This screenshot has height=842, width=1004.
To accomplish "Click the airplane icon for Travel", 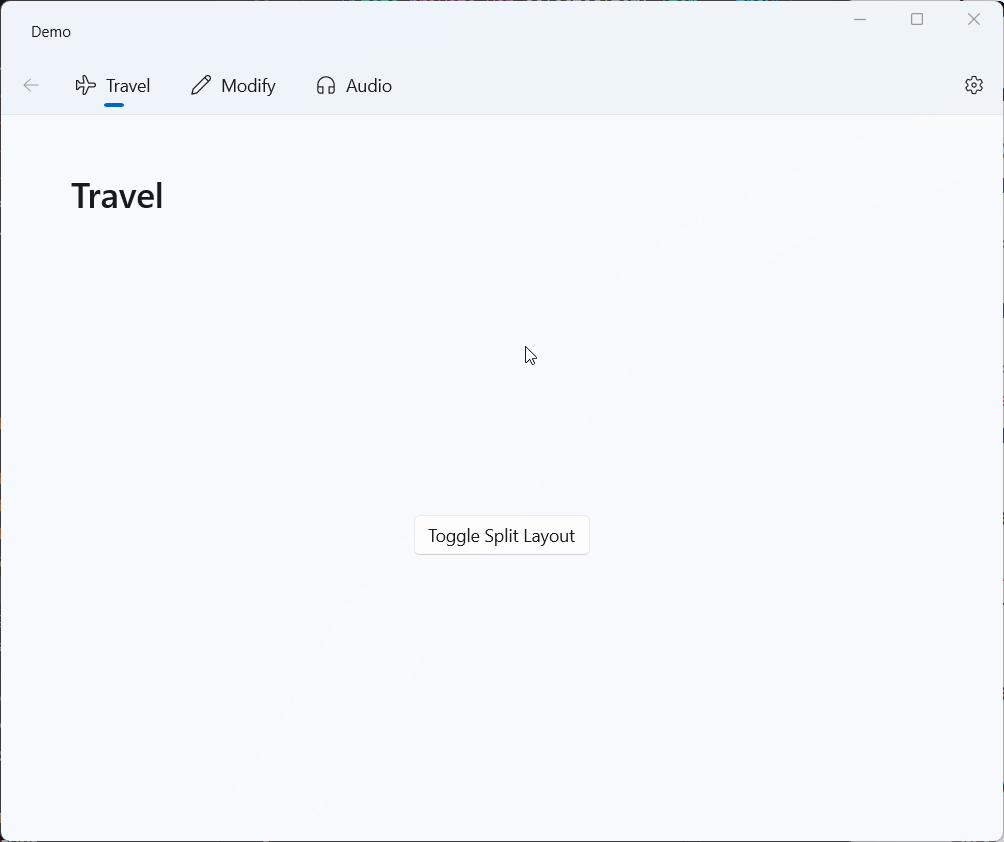I will pos(86,86).
